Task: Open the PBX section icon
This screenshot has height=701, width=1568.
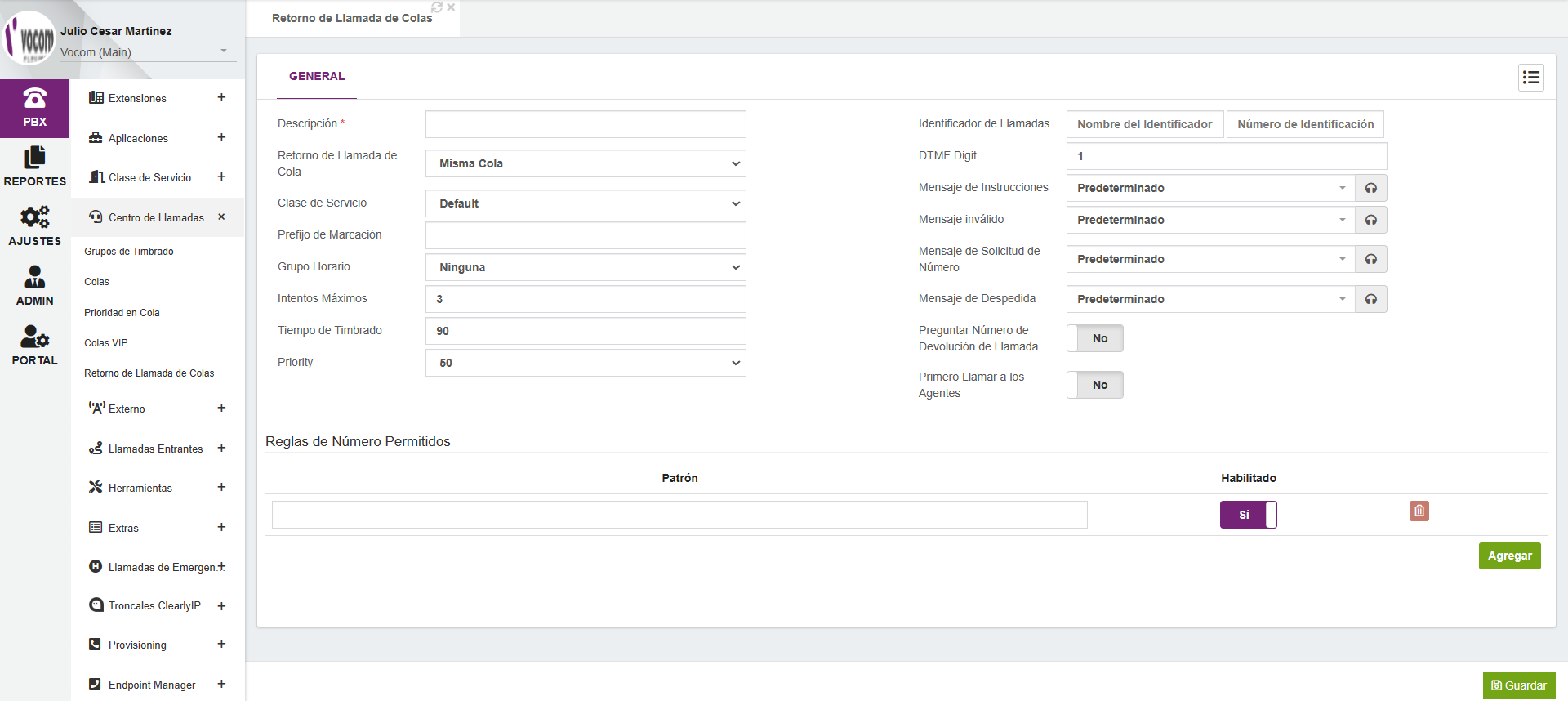Action: tap(34, 99)
